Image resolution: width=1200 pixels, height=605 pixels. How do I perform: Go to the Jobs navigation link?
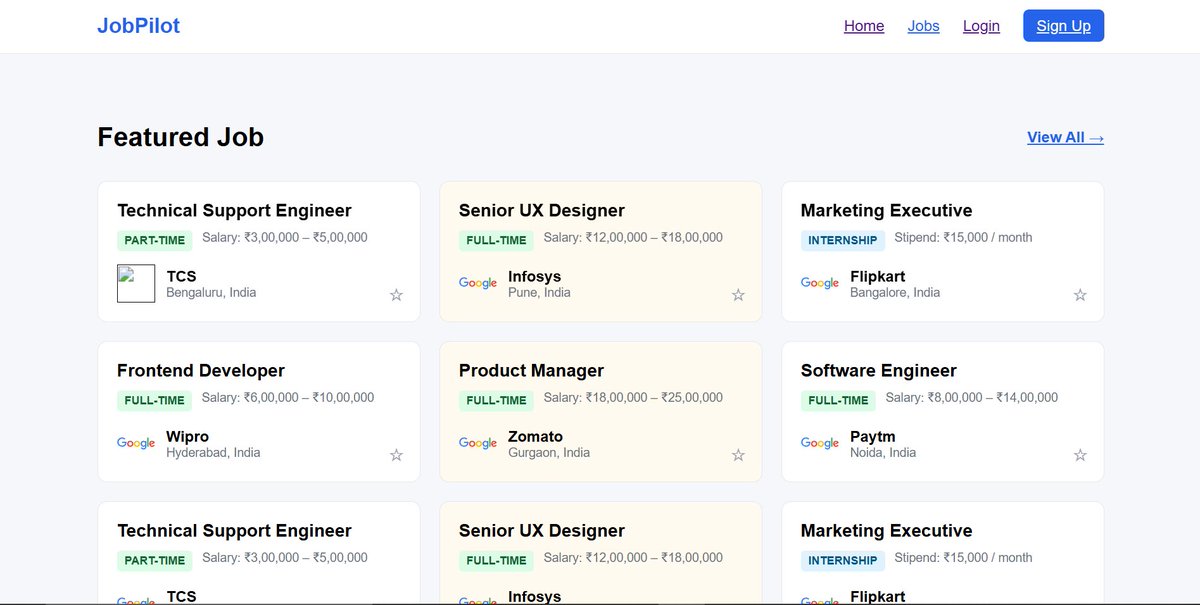924,26
